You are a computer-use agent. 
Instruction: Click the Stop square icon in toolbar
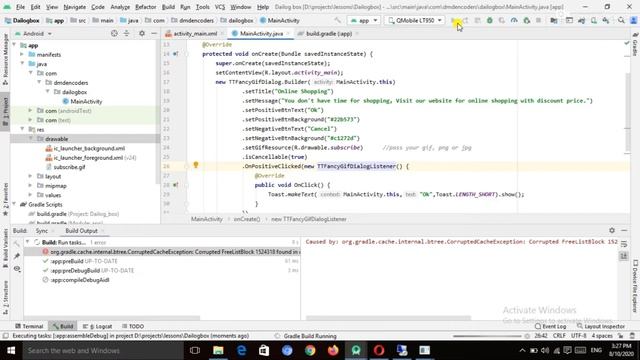click(538, 20)
